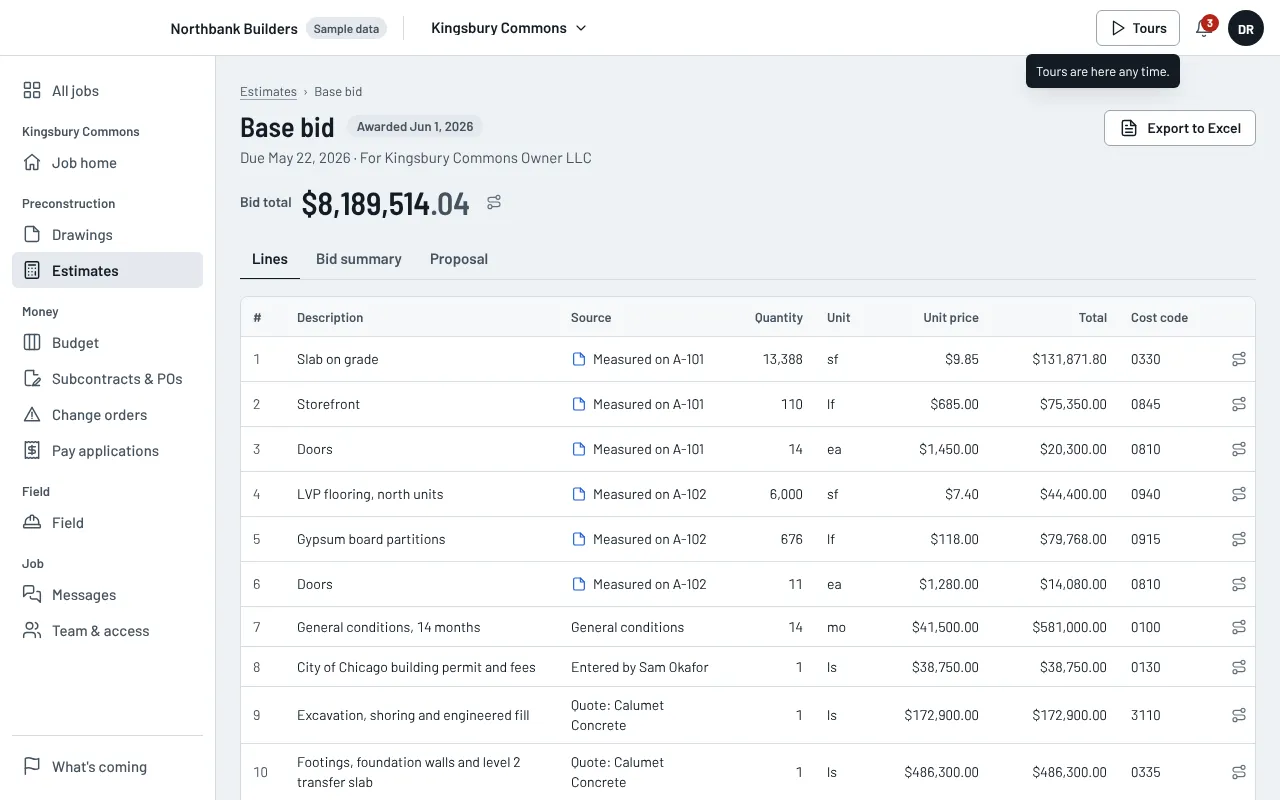Open row options for Excavation line
1280x800 pixels.
pos(1238,715)
